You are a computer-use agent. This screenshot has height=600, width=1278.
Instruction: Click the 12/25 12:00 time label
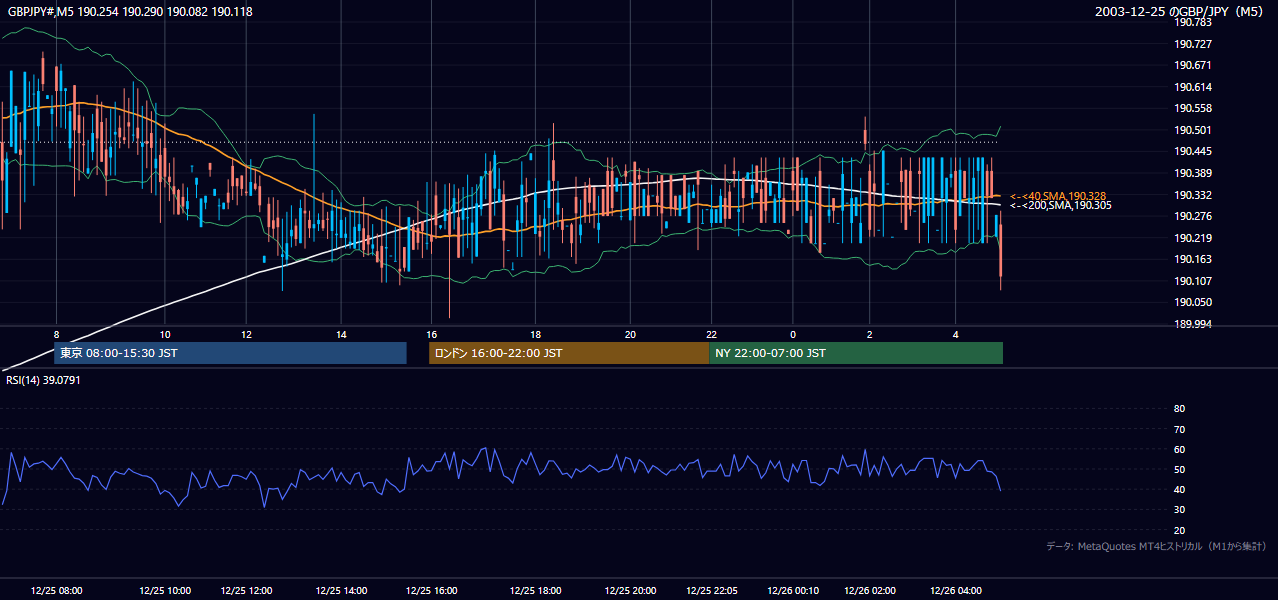[x=247, y=590]
